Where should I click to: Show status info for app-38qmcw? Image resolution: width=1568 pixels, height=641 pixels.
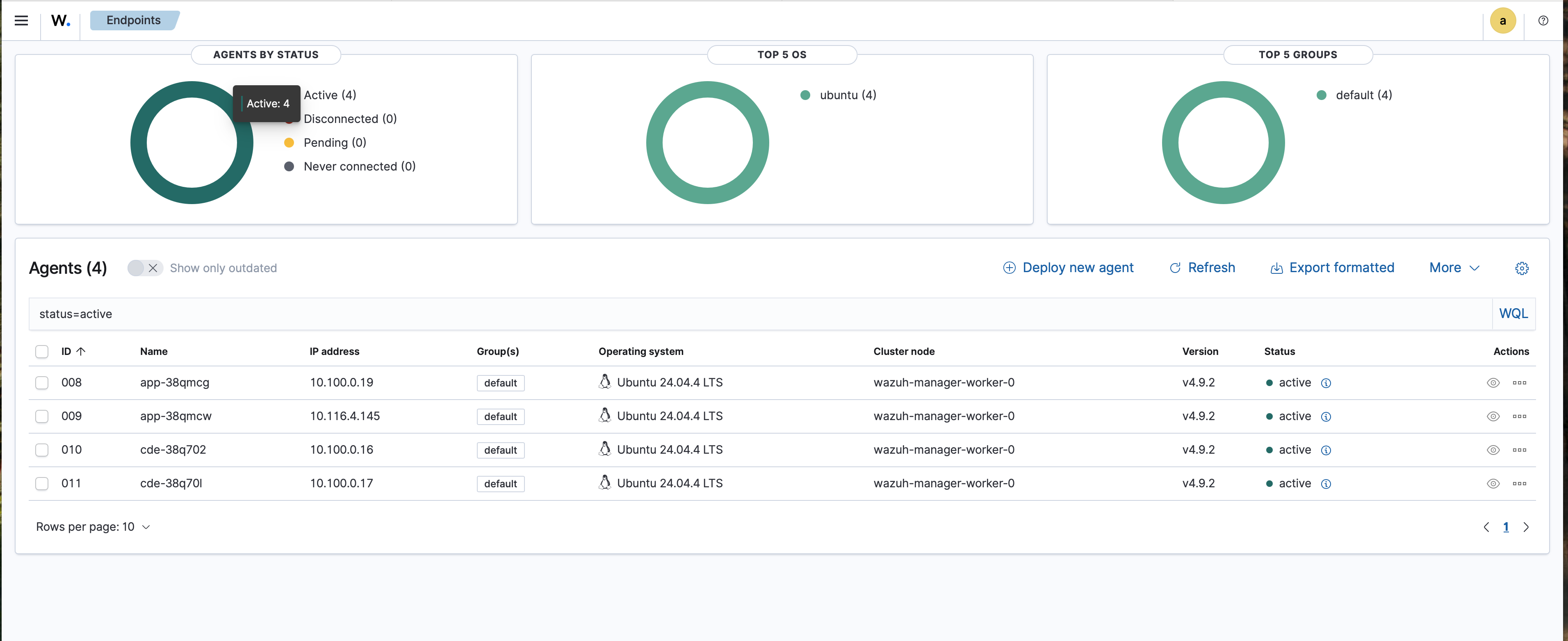pos(1326,416)
